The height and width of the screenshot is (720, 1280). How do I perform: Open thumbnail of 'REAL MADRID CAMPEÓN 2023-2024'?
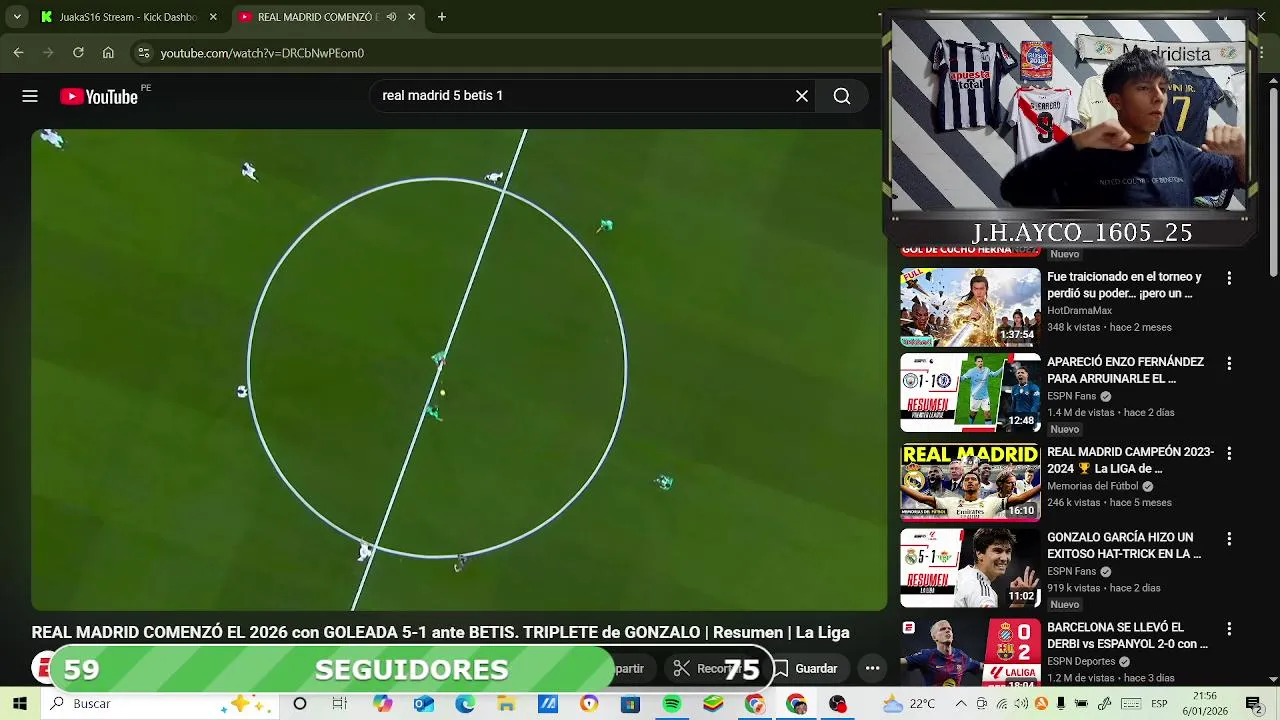pyautogui.click(x=970, y=482)
